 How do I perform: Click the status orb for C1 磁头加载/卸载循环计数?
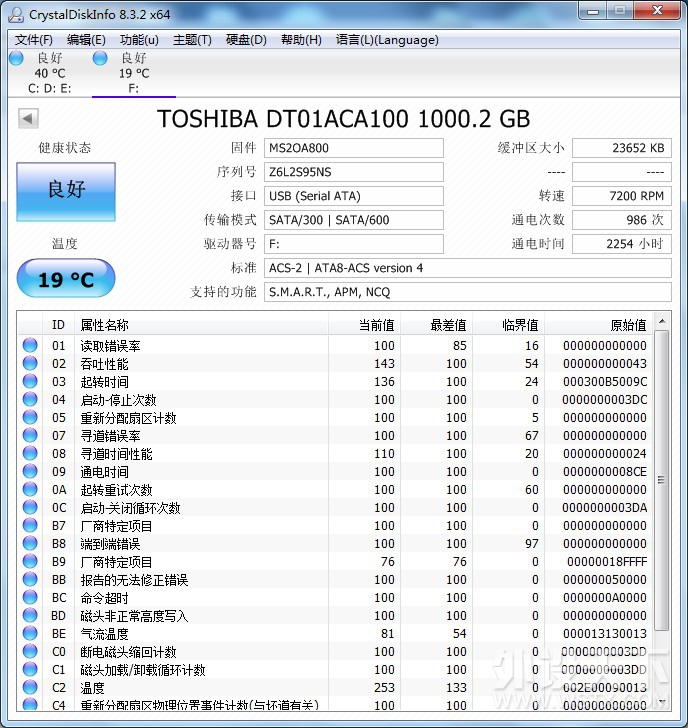30,670
